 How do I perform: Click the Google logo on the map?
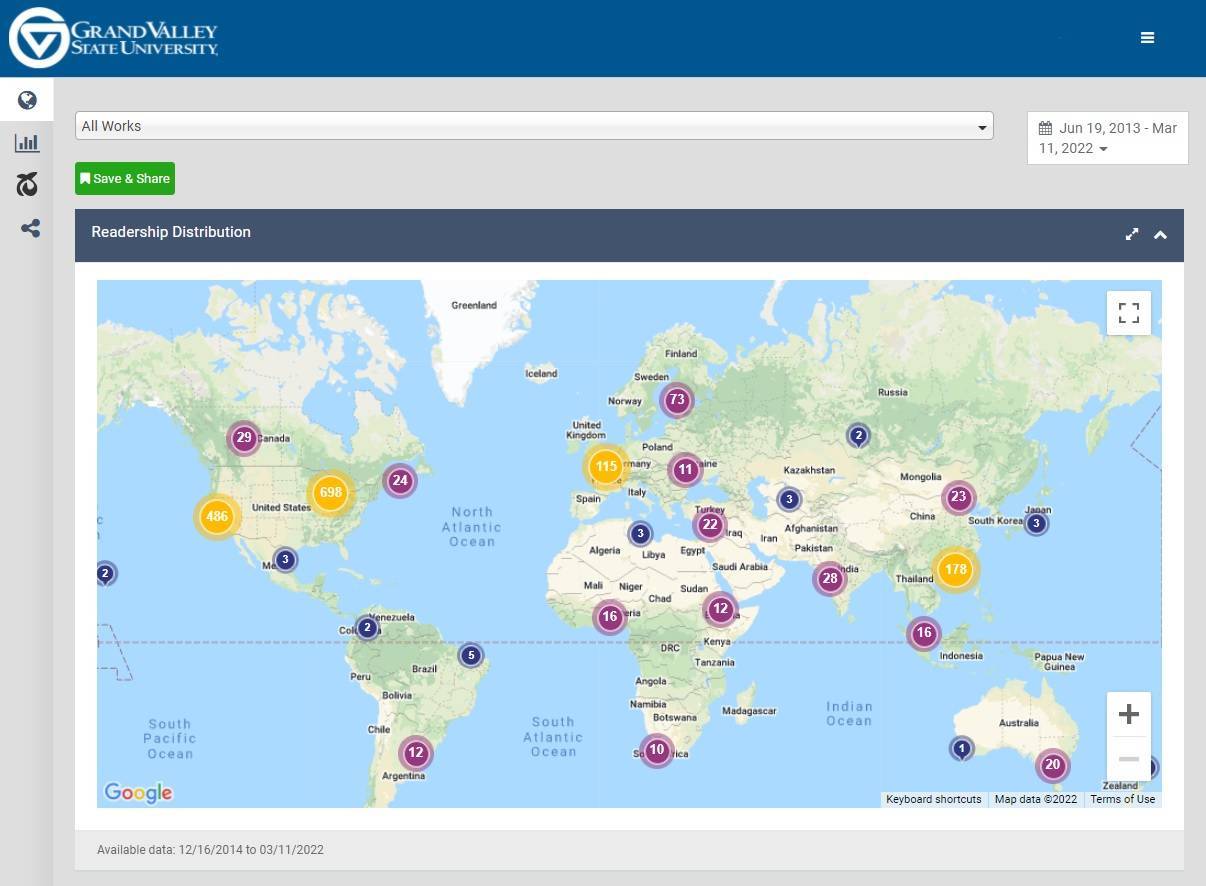(137, 792)
